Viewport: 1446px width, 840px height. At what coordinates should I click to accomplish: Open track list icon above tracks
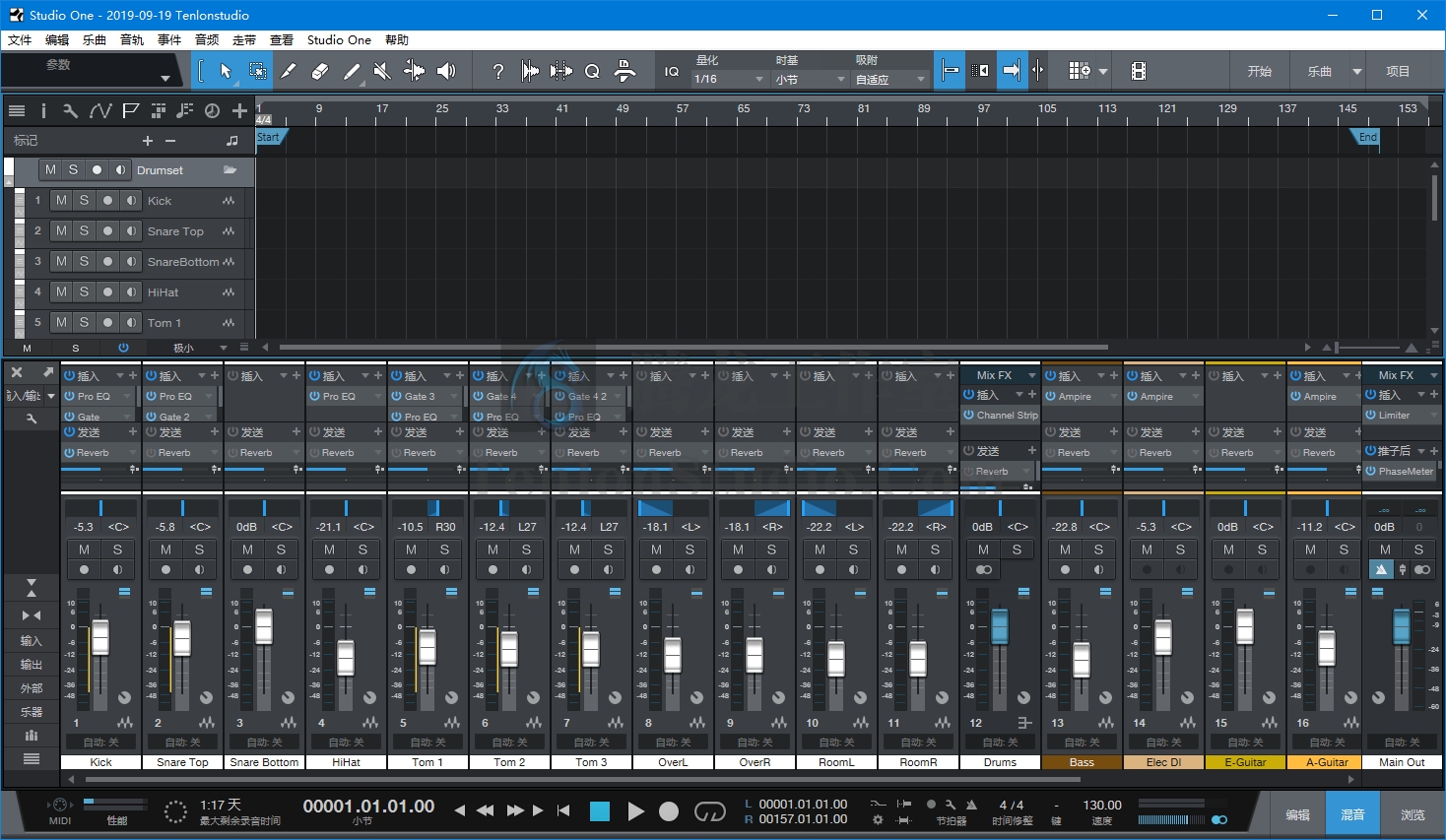pos(17,111)
